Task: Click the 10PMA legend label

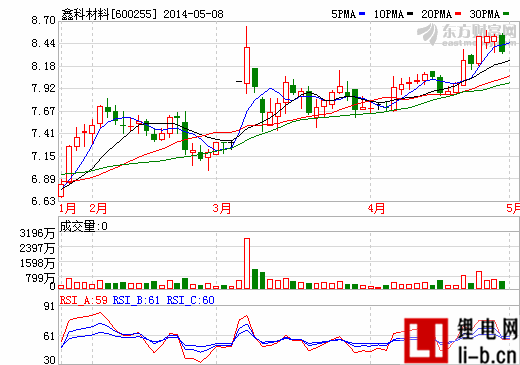Action: (389, 14)
